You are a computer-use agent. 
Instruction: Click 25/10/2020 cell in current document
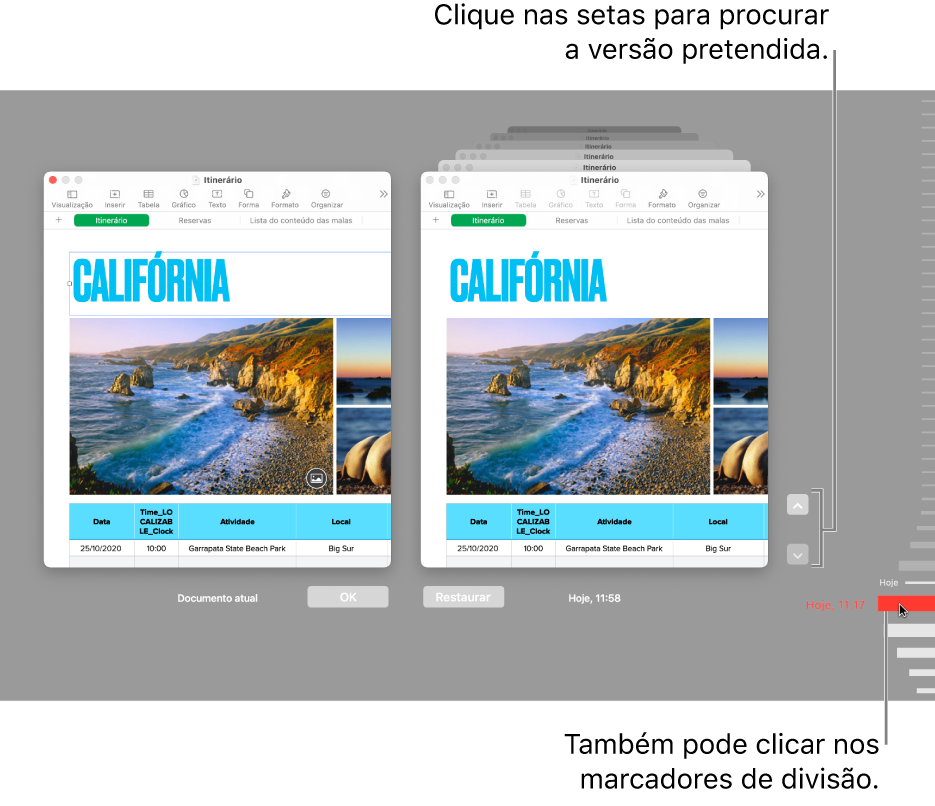[101, 548]
